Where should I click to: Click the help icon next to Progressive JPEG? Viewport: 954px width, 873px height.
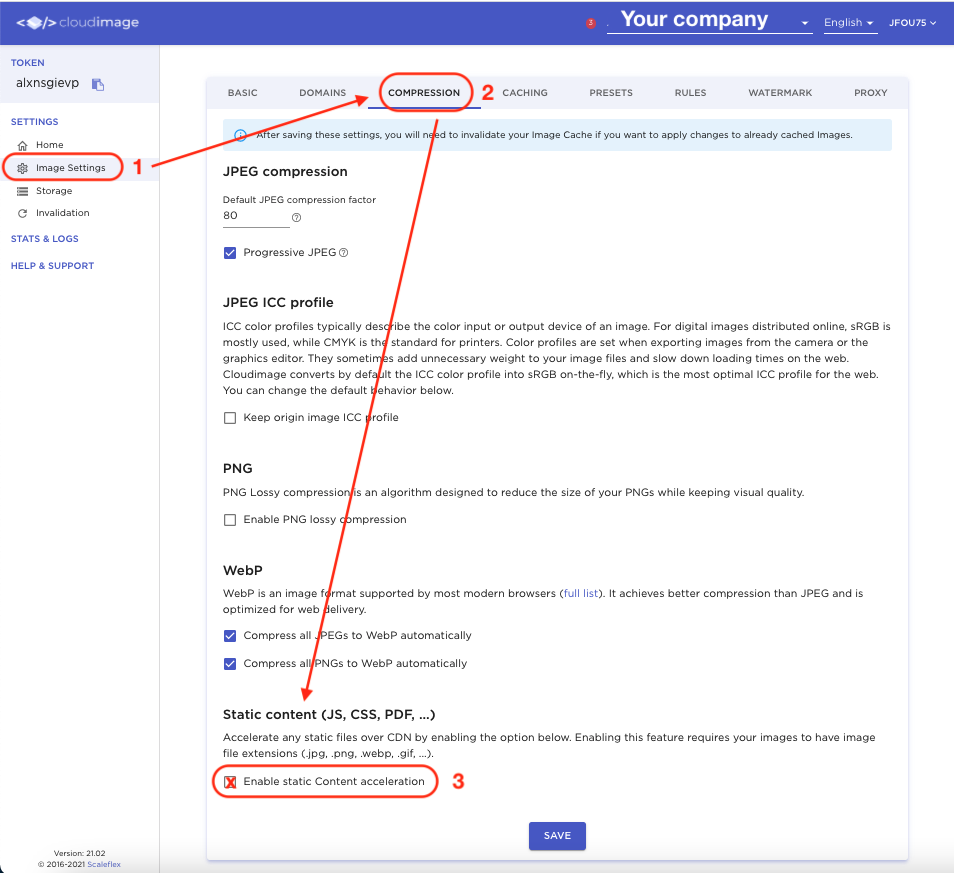pyautogui.click(x=344, y=253)
